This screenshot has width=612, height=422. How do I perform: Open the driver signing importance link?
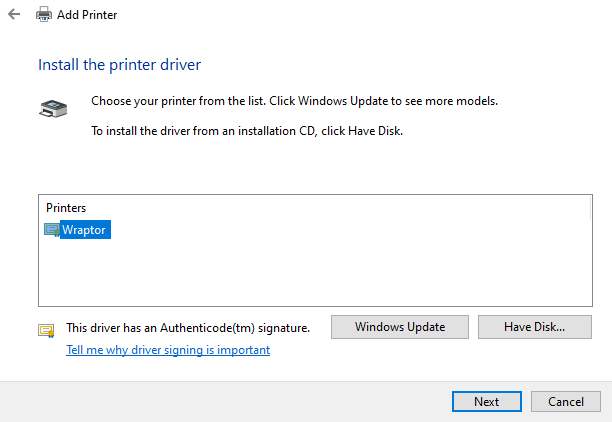[168, 350]
